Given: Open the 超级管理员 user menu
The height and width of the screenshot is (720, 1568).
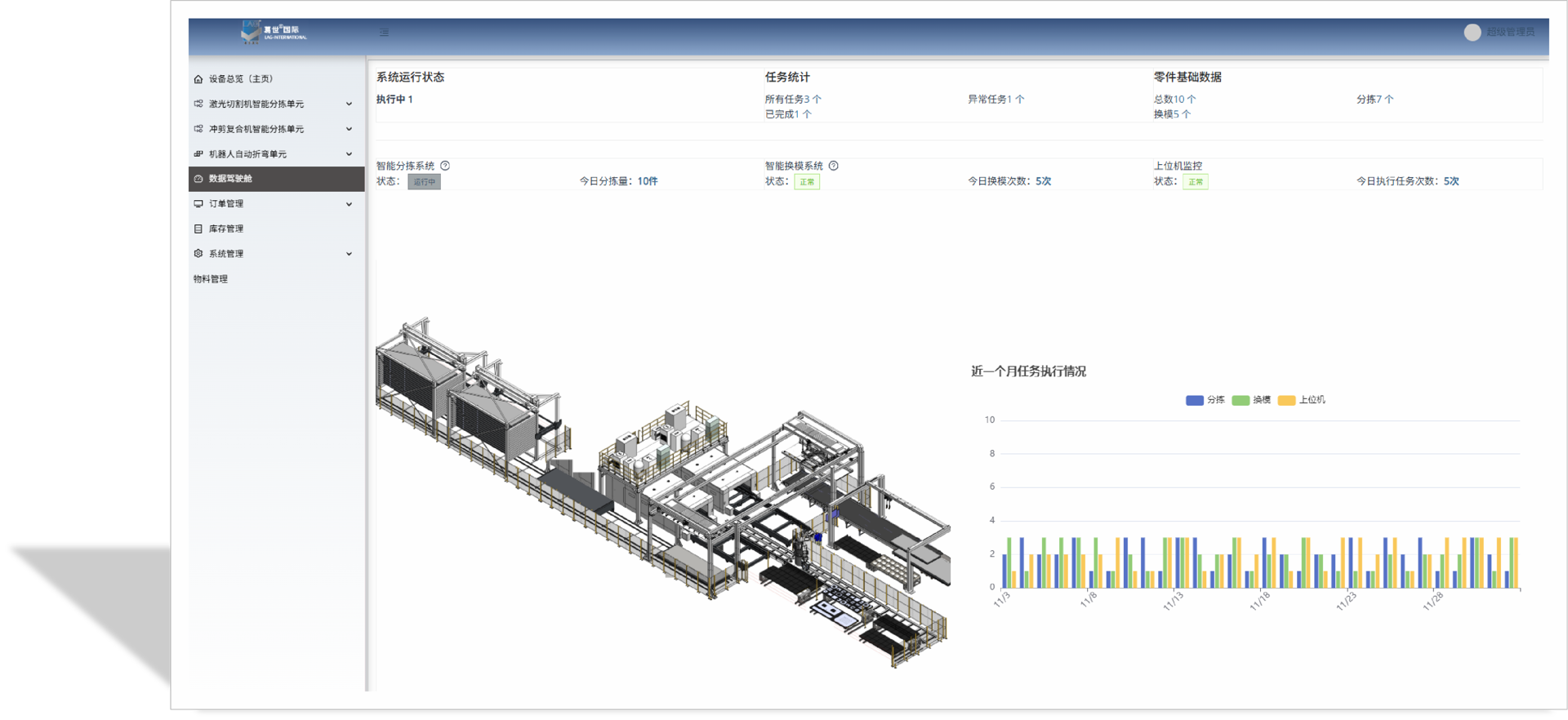Looking at the screenshot, I should coord(1510,33).
